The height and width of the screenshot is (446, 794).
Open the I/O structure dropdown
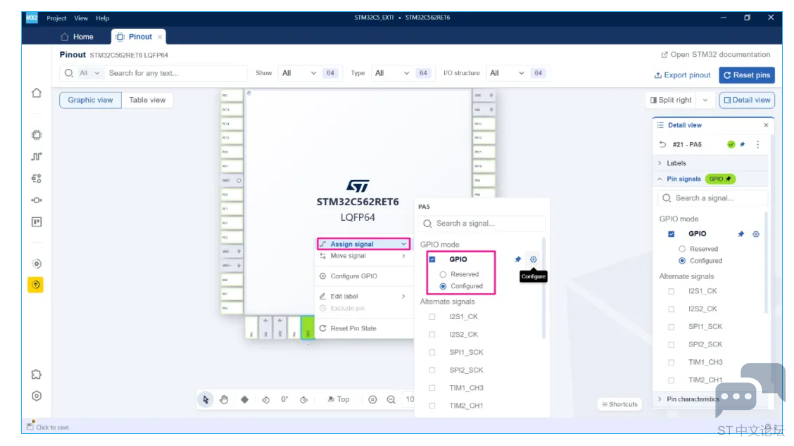tap(507, 73)
